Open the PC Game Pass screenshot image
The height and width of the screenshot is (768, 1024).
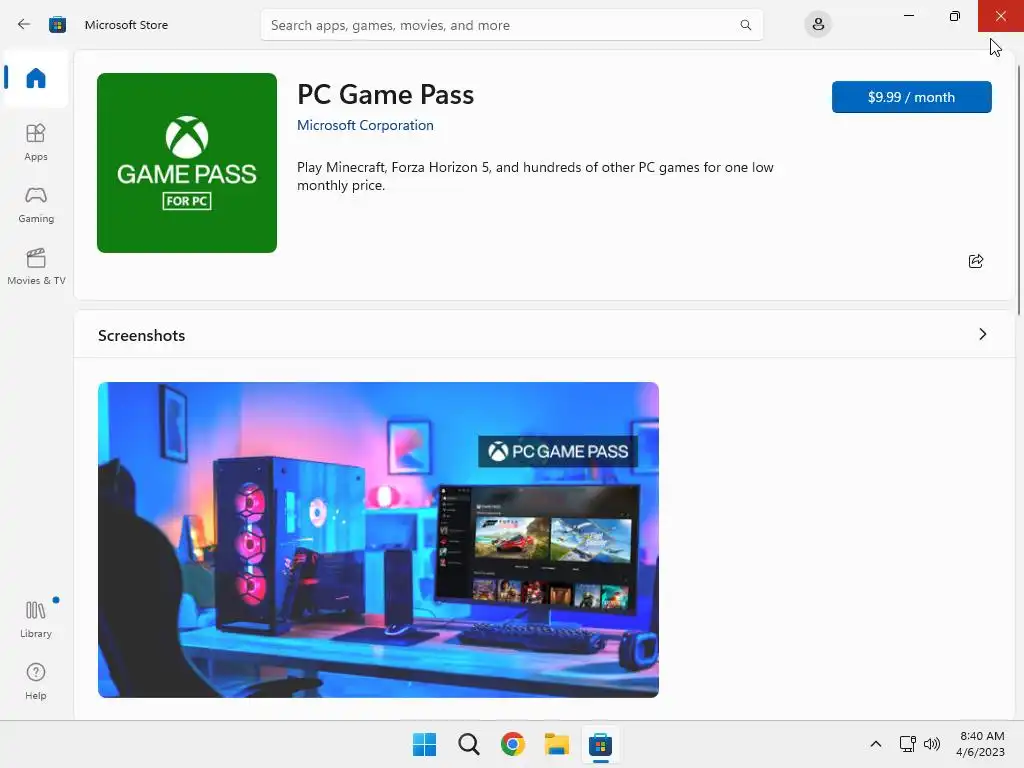pos(378,540)
